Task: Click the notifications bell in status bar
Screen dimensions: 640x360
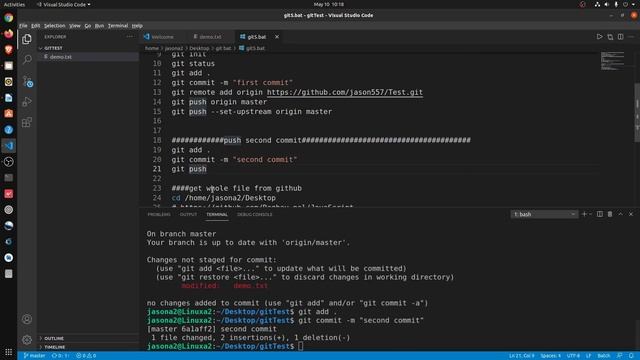Action: [631, 356]
